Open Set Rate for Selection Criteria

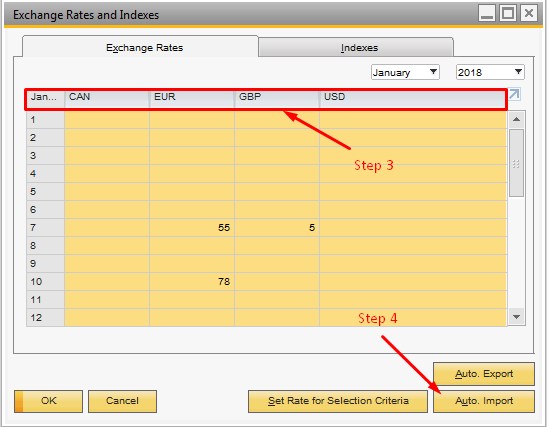pyautogui.click(x=338, y=401)
